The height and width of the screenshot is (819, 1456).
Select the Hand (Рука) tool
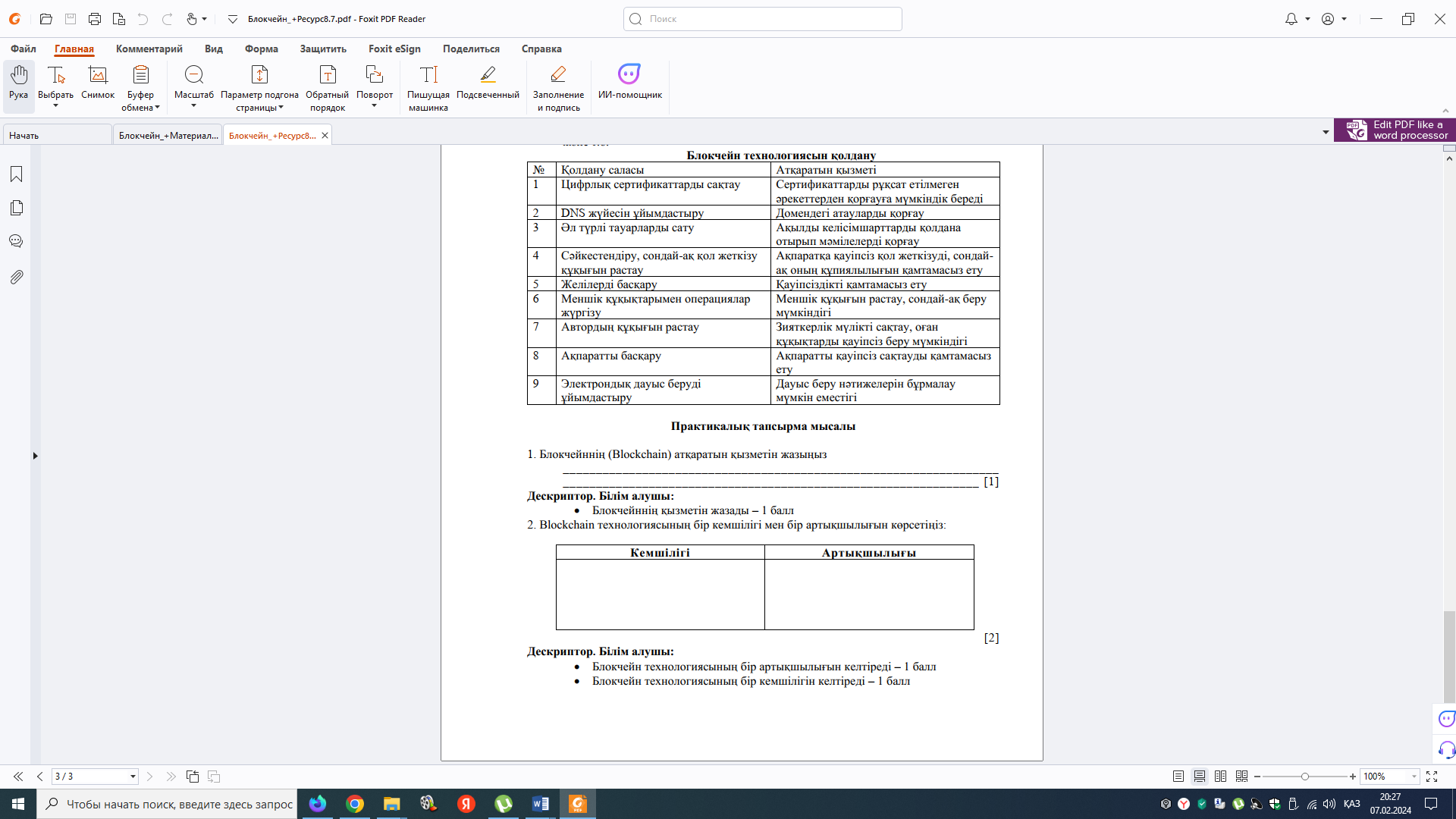[18, 82]
